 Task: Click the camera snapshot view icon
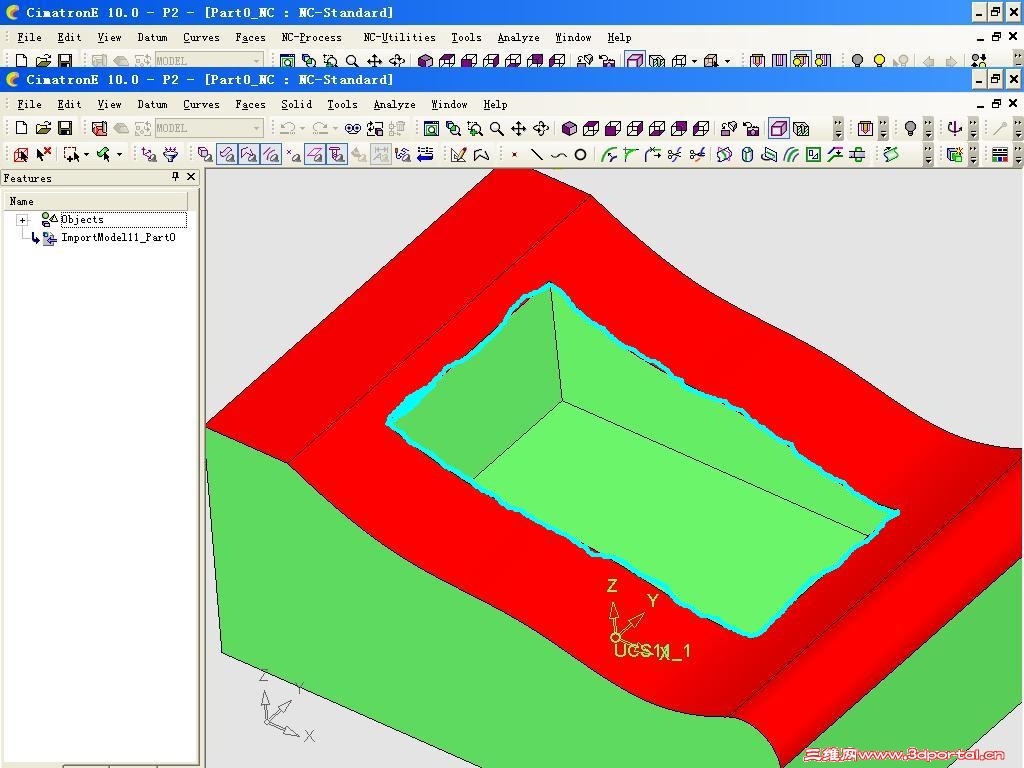click(751, 129)
